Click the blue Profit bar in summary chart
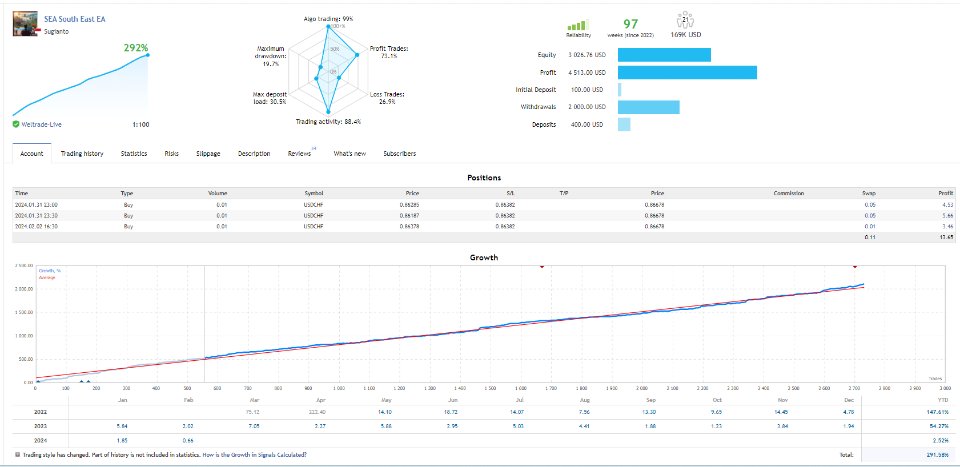Viewport: 960px width, 467px height. click(687, 72)
